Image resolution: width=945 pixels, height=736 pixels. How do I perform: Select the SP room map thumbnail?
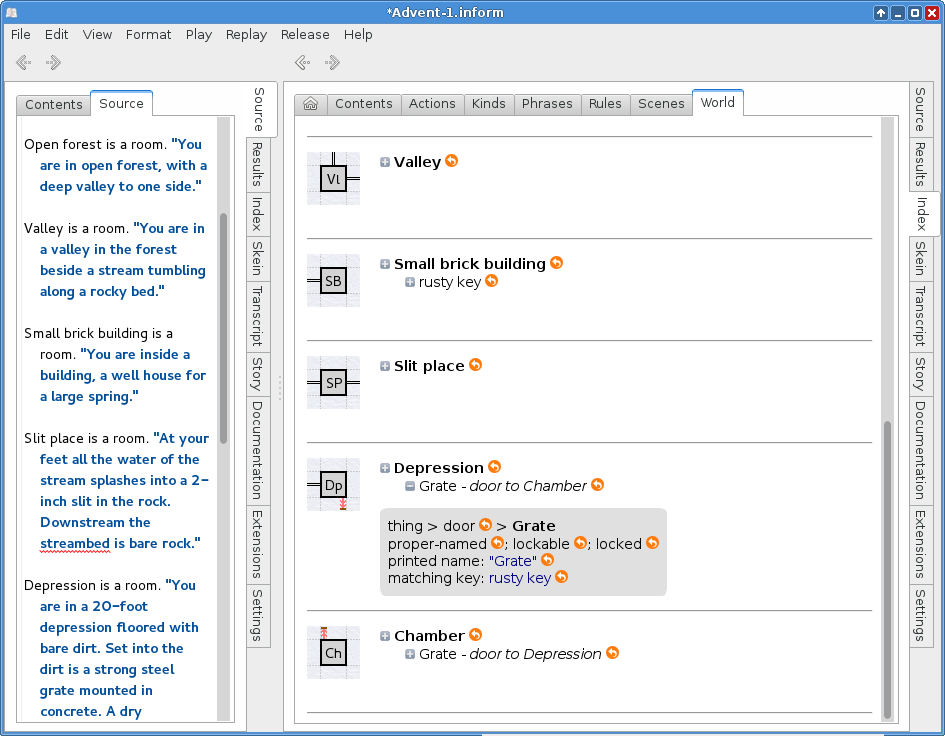[x=333, y=382]
